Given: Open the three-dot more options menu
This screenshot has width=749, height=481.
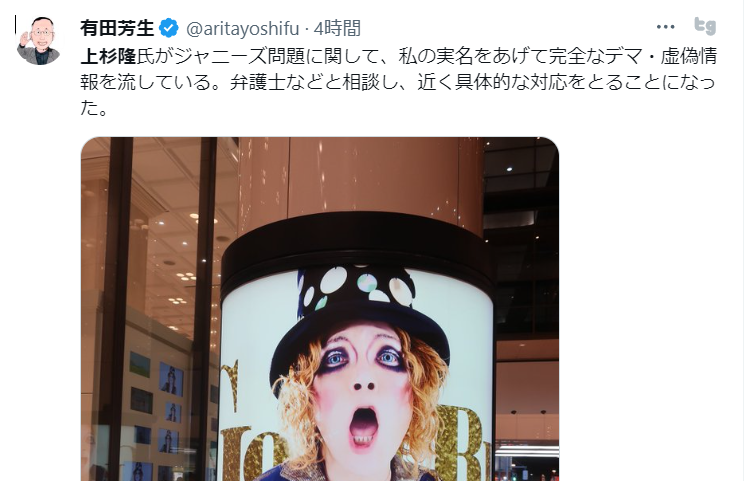Looking at the screenshot, I should pos(665,27).
